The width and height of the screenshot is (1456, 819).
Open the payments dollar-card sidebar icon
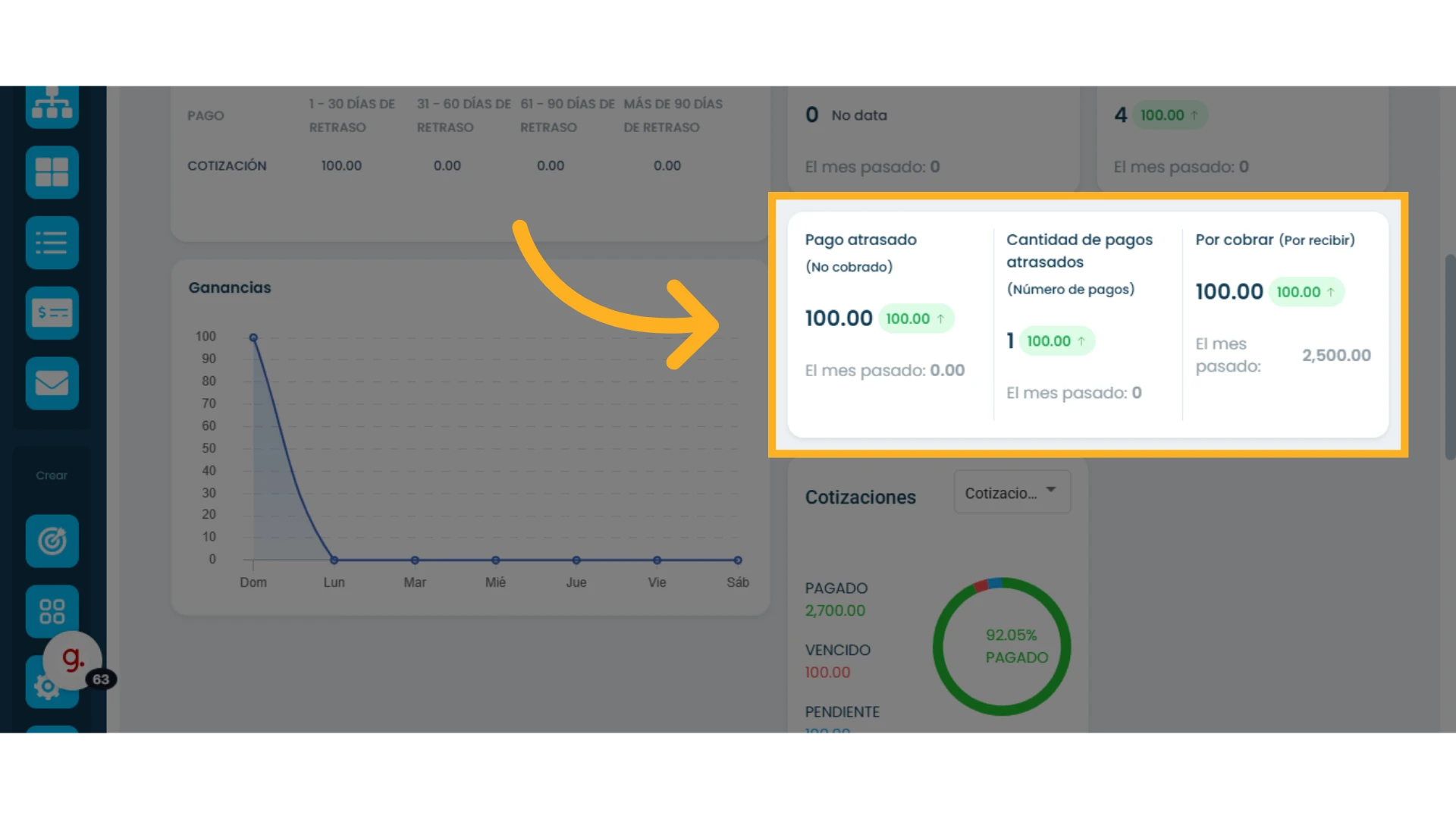(x=52, y=312)
